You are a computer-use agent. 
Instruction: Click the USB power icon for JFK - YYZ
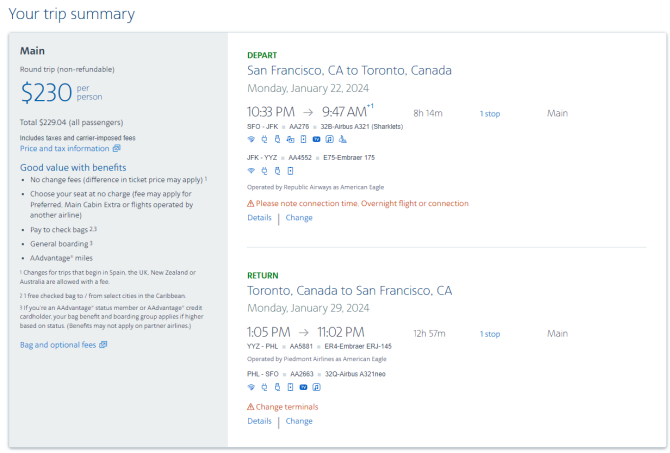[277, 171]
